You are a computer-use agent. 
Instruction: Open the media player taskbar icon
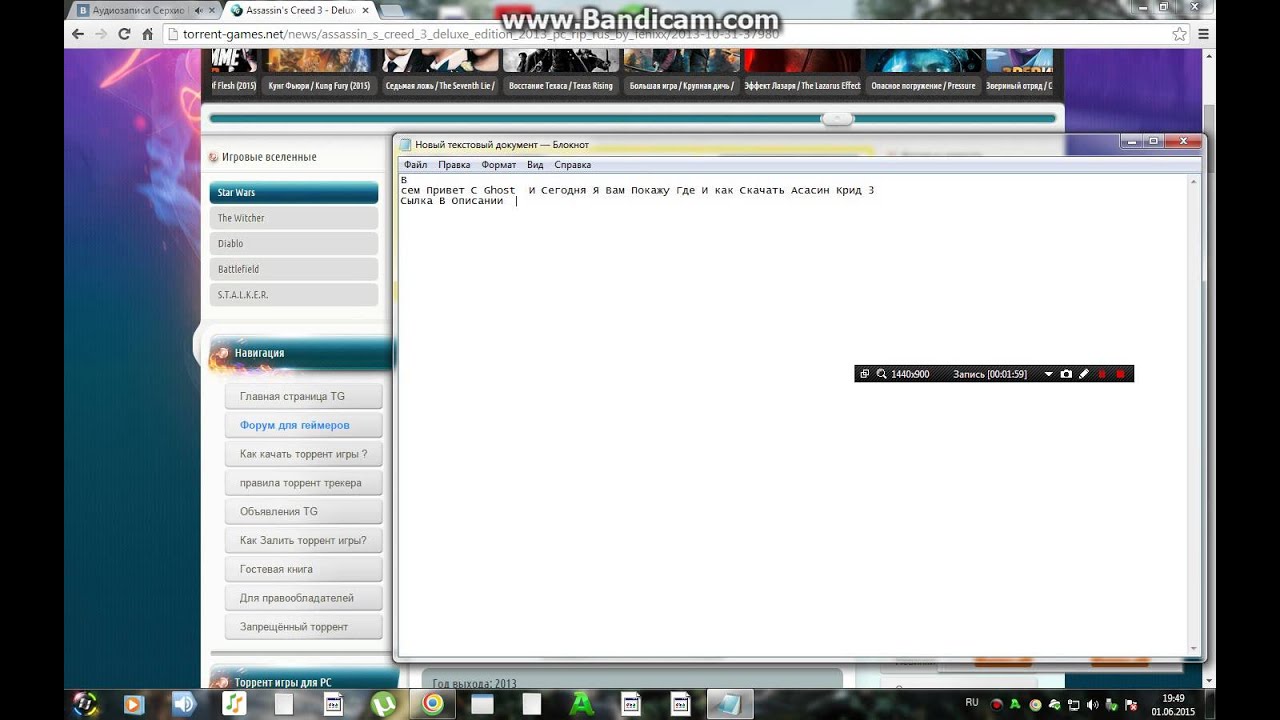point(134,703)
